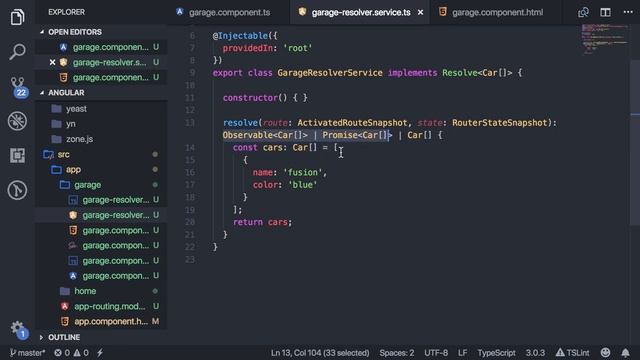640x360 pixels.
Task: Click the editor vertical scrollbar
Action: 635,143
